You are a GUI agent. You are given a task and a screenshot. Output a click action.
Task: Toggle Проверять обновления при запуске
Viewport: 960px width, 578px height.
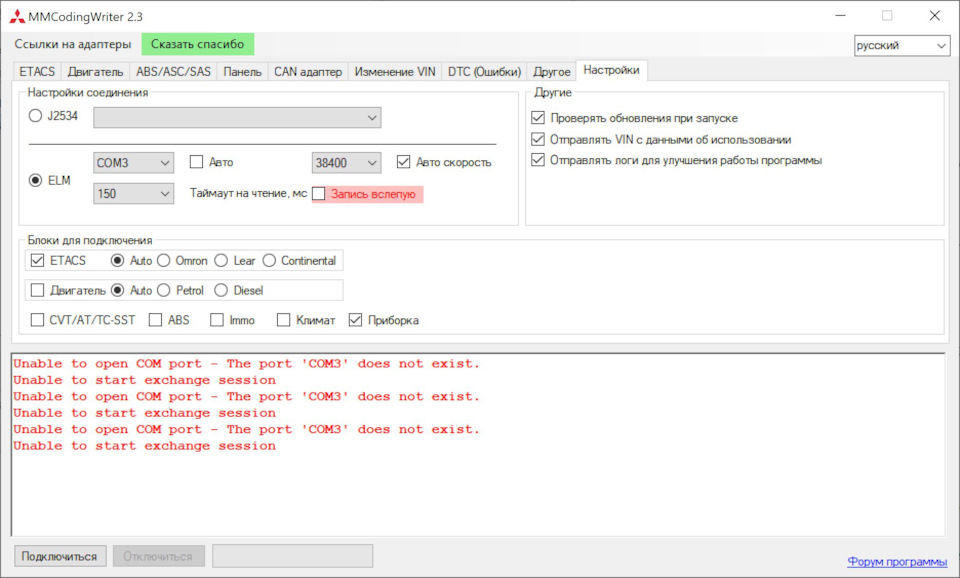pos(538,118)
